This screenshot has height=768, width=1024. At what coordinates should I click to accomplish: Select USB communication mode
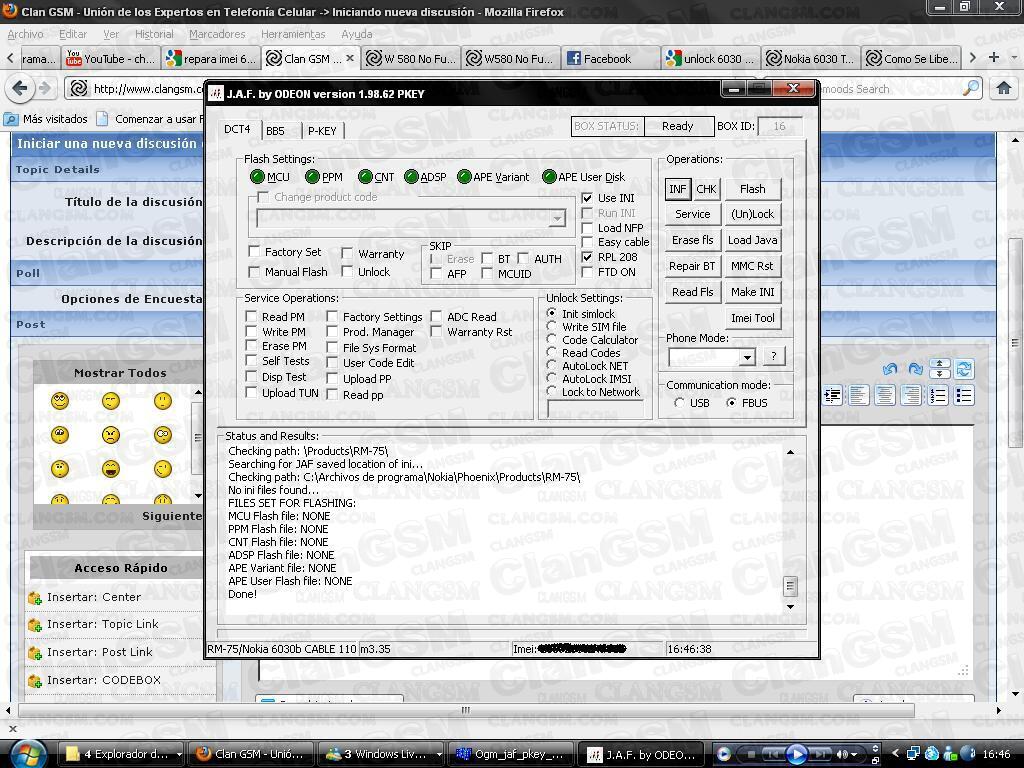pos(679,403)
